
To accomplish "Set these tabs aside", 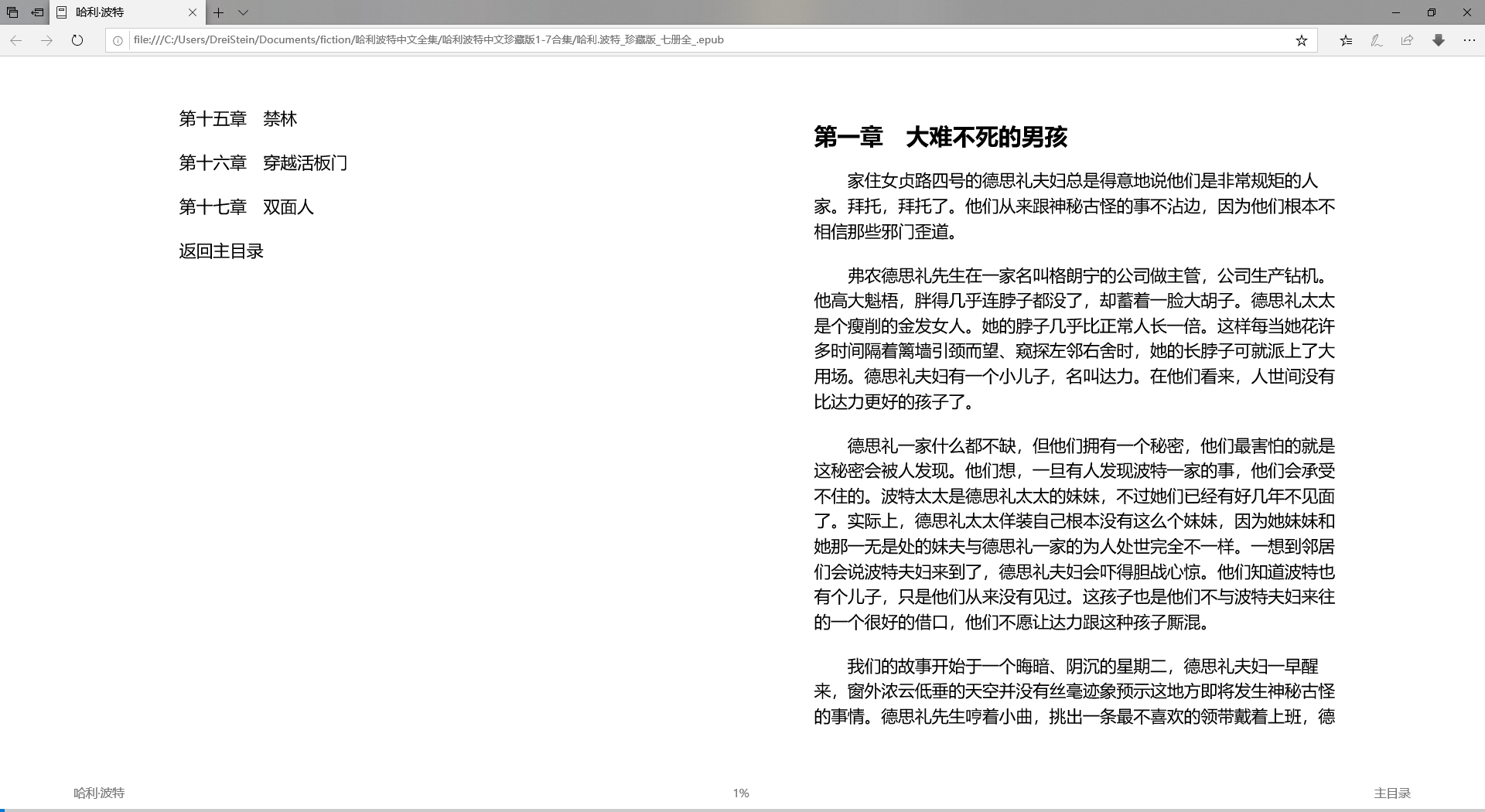I will (x=37, y=12).
